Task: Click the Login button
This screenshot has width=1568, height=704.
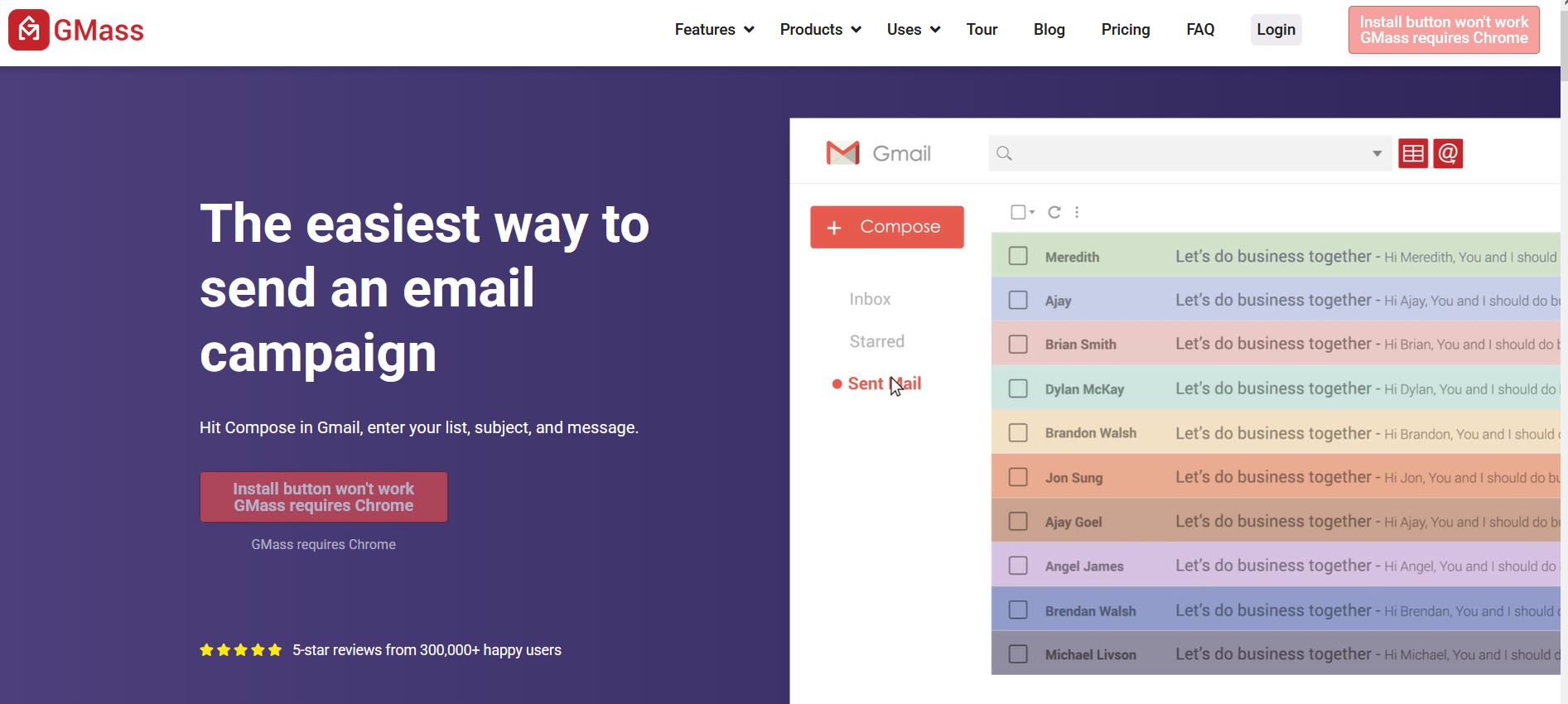Action: (1276, 30)
